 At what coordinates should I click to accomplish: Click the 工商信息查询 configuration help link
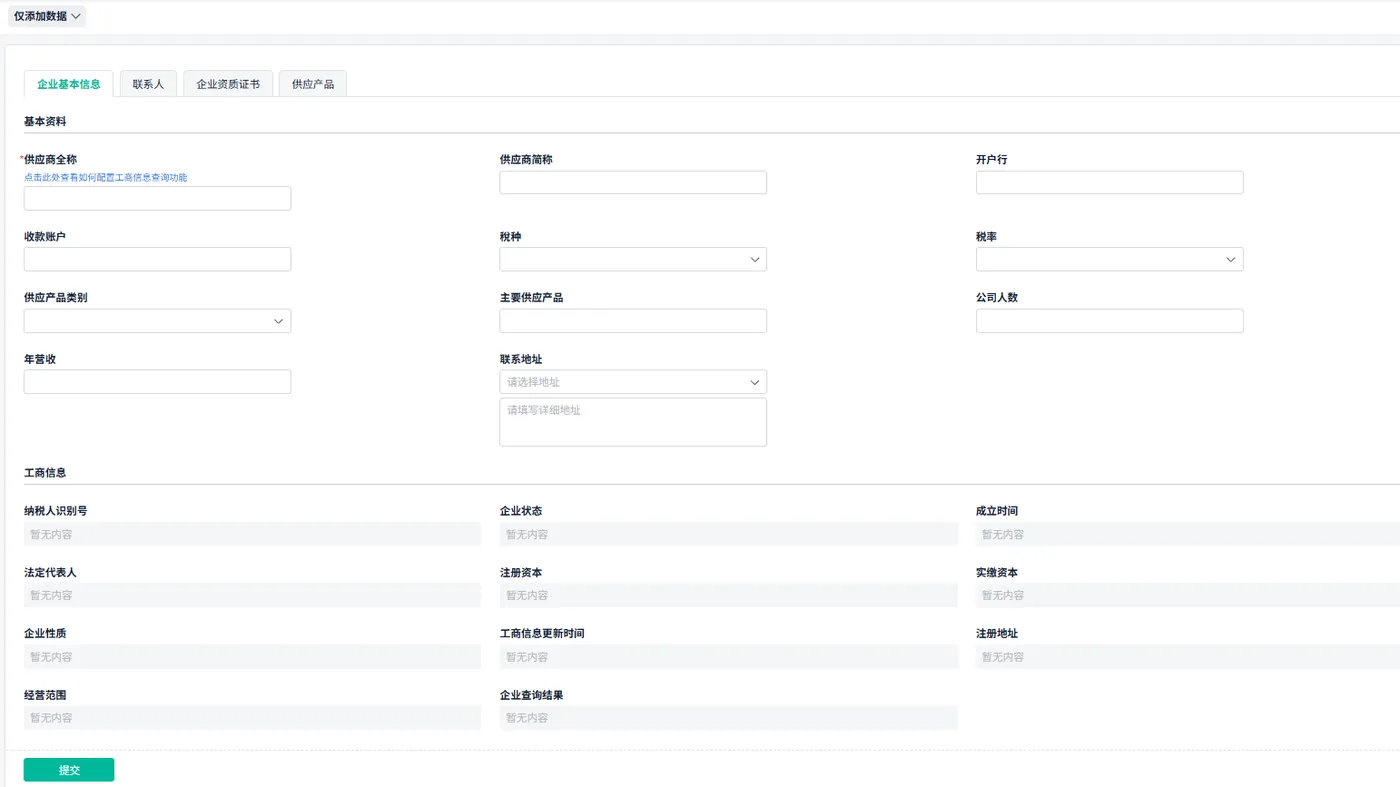coord(106,177)
